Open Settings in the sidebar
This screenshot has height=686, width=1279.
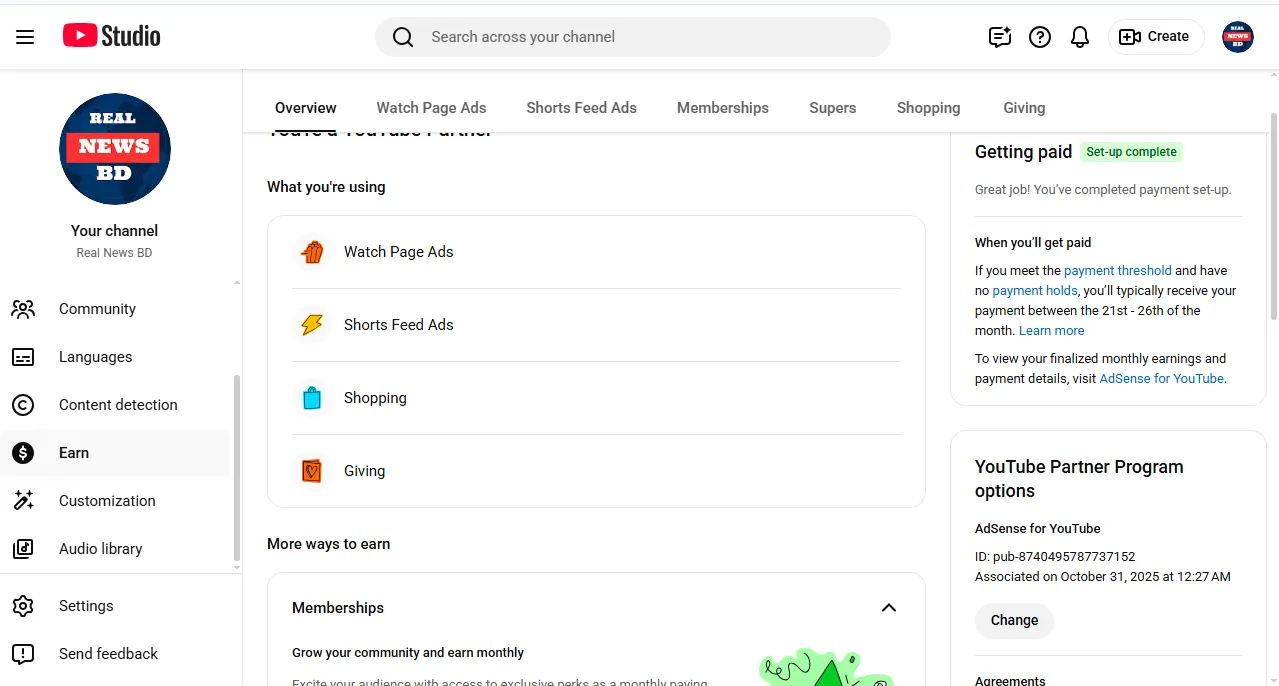[x=115, y=606]
